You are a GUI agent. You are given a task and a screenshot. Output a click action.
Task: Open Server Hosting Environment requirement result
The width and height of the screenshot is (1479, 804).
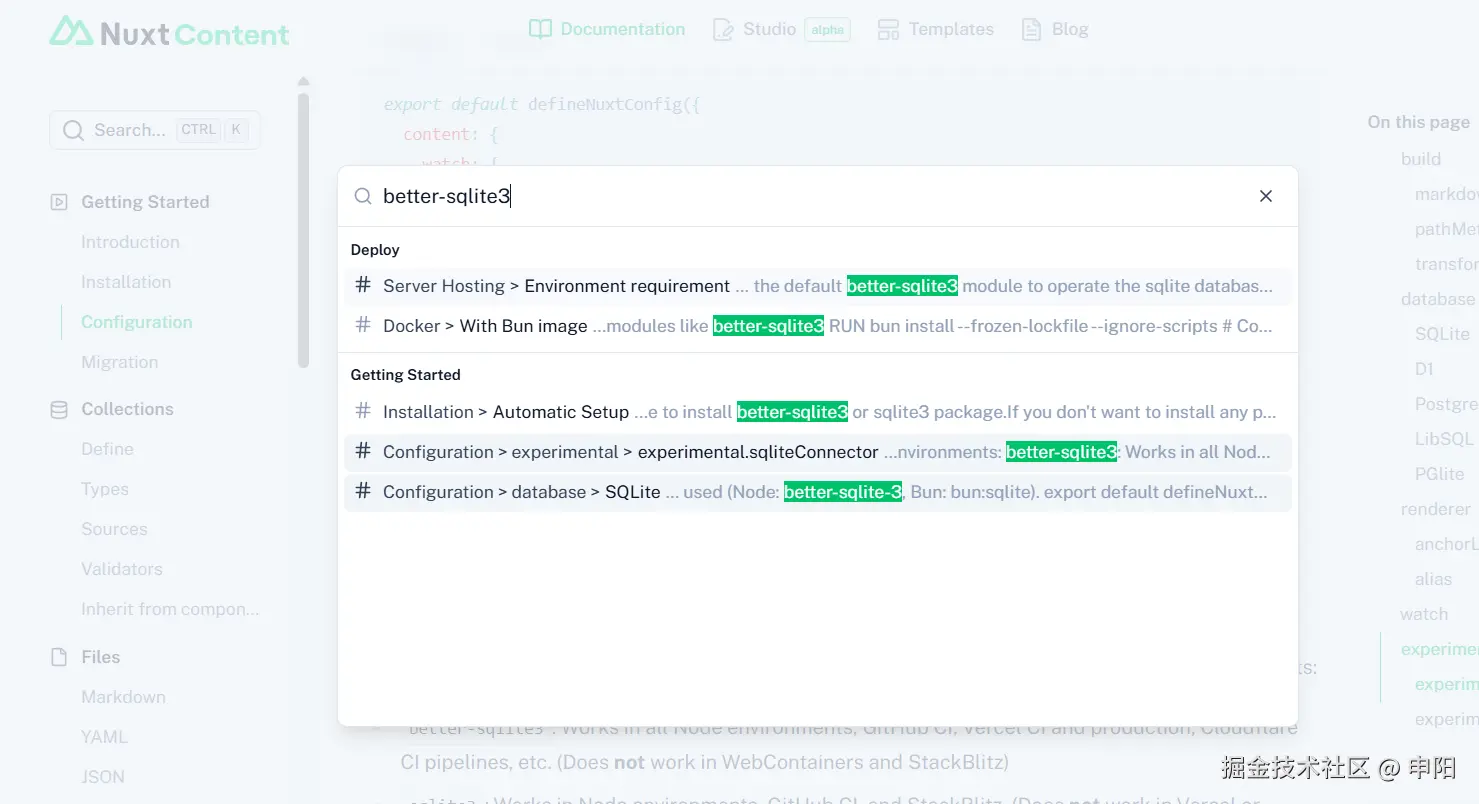[x=818, y=286]
